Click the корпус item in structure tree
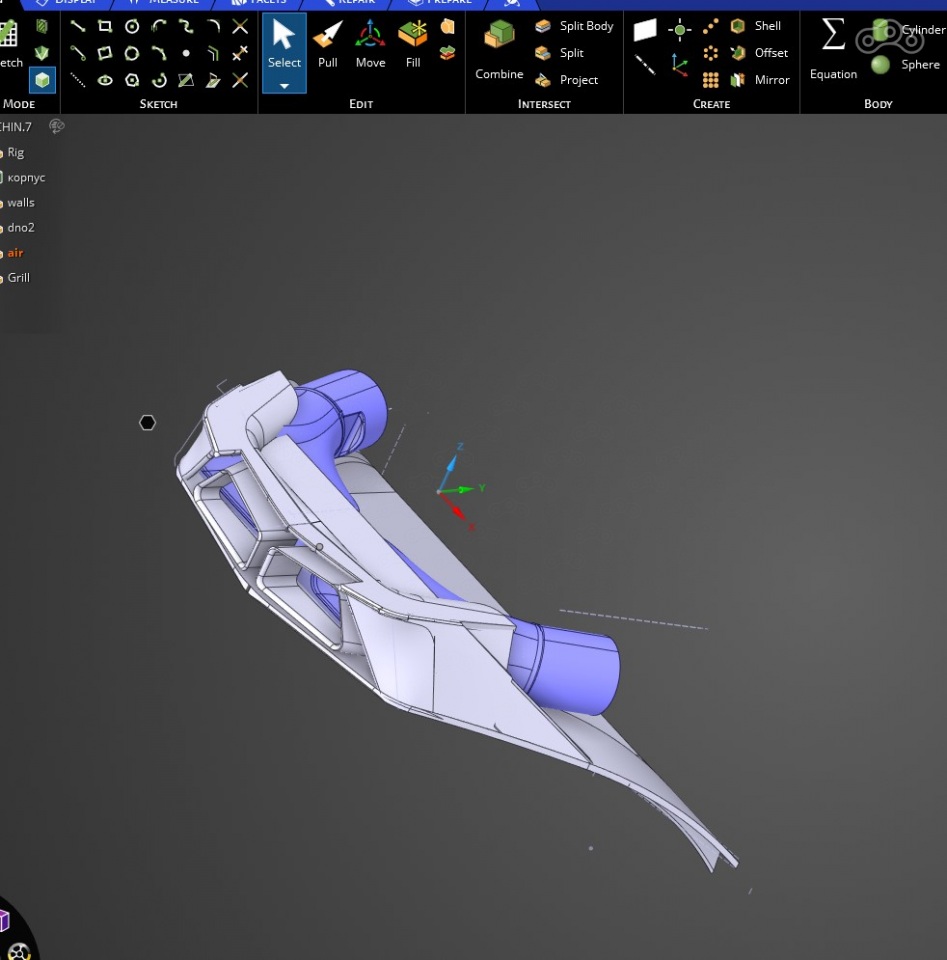Screen dimensions: 947x960 tap(26, 178)
